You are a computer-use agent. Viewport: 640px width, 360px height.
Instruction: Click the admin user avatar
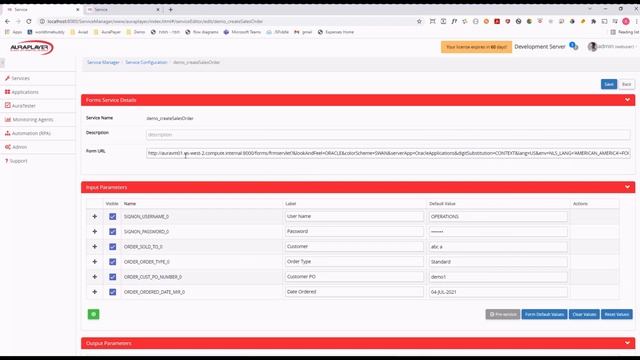pos(592,47)
